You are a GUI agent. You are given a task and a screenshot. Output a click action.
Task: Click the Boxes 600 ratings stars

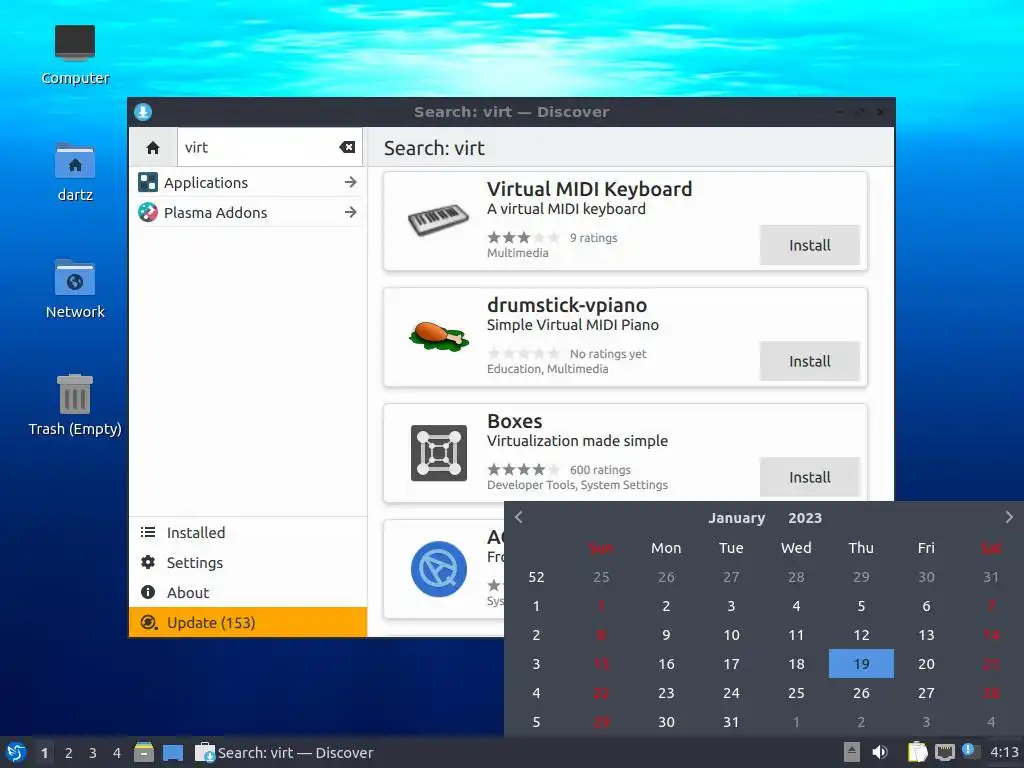524,470
